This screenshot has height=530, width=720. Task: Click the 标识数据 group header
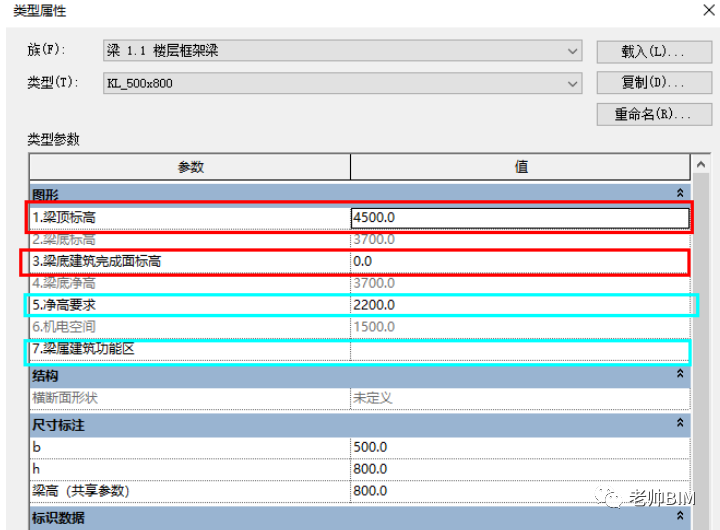360,518
